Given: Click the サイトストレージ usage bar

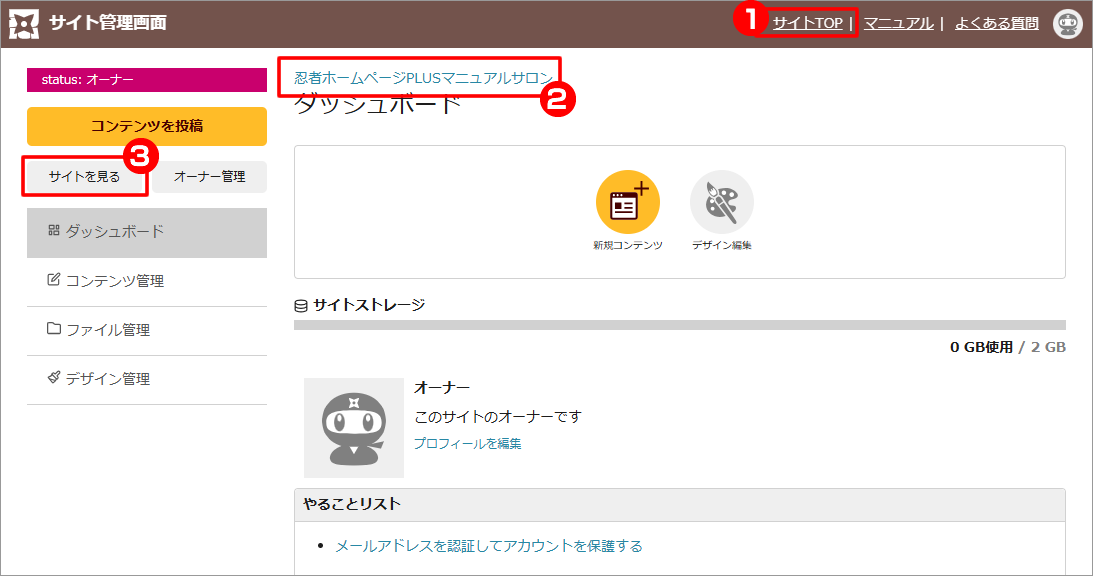Looking at the screenshot, I should coord(679,325).
